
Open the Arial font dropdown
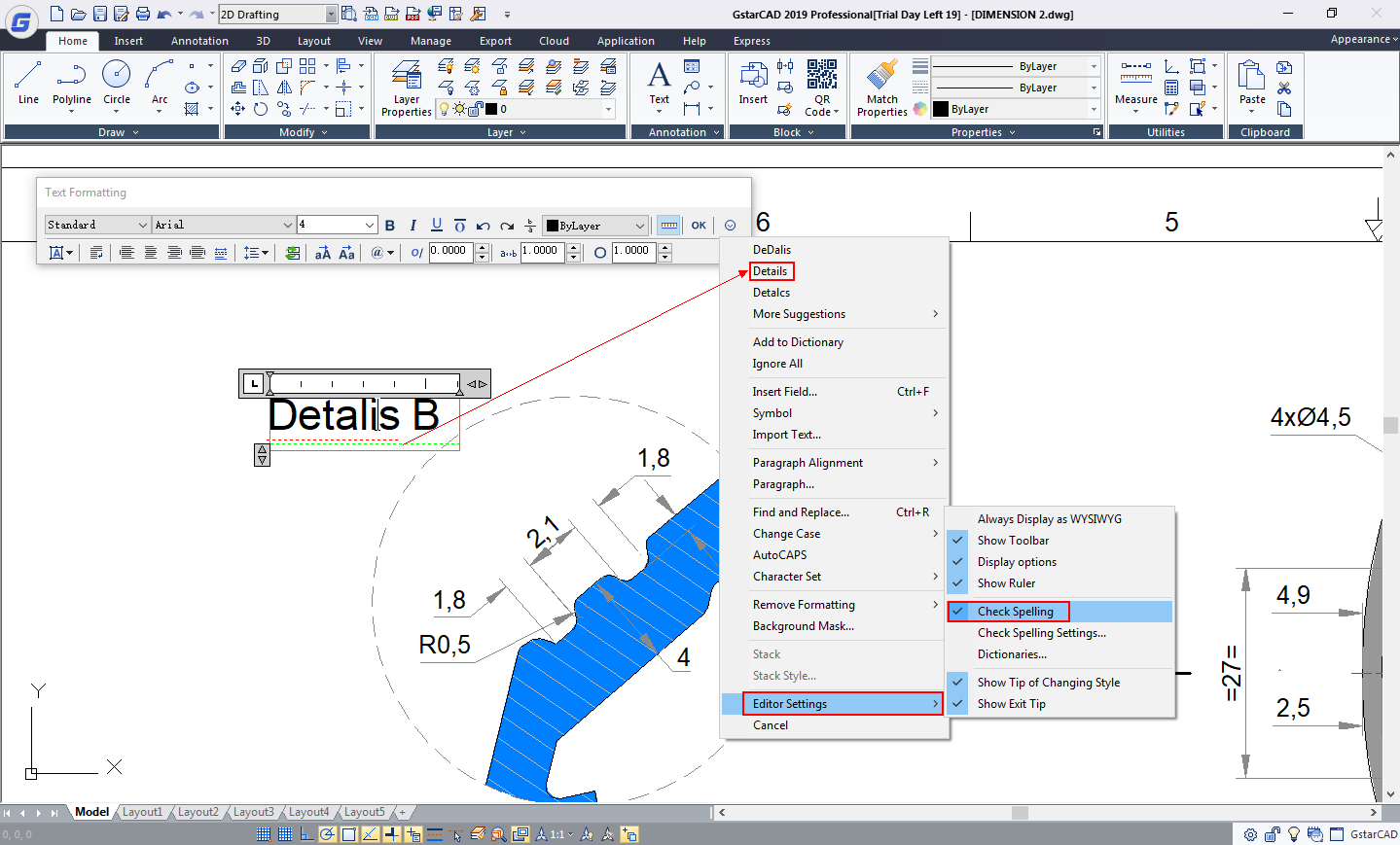[x=224, y=225]
